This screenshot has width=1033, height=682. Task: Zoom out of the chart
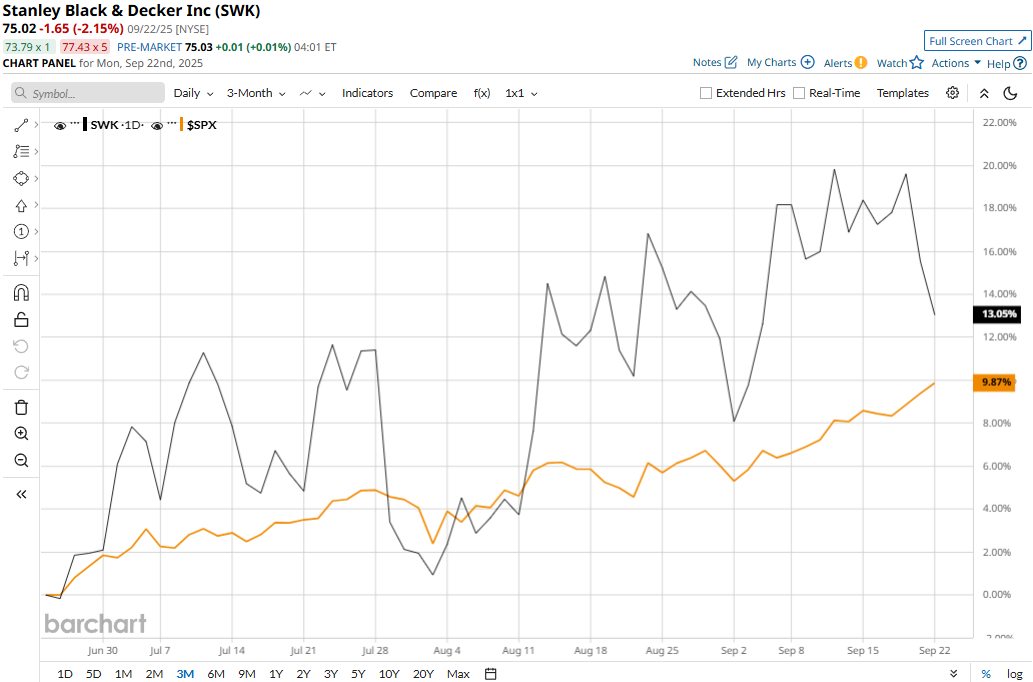pyautogui.click(x=21, y=460)
